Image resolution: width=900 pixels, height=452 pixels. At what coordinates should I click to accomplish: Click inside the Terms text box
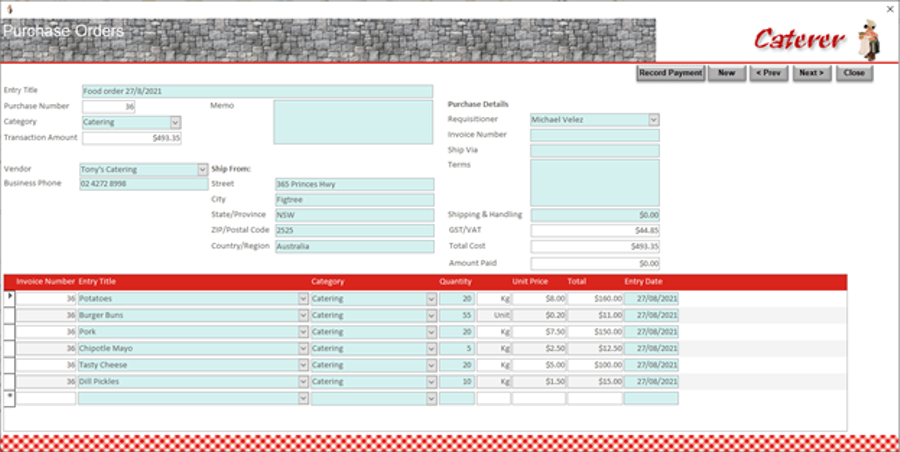pos(595,183)
